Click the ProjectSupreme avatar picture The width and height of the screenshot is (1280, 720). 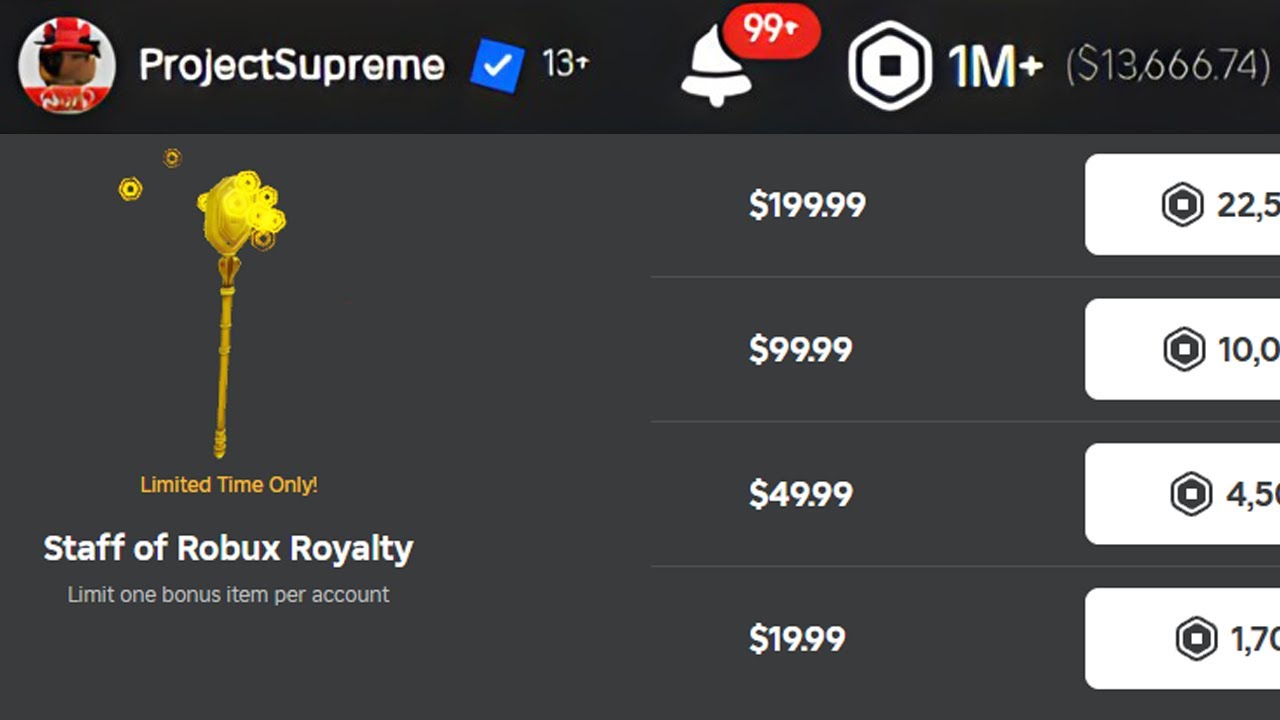(x=67, y=65)
